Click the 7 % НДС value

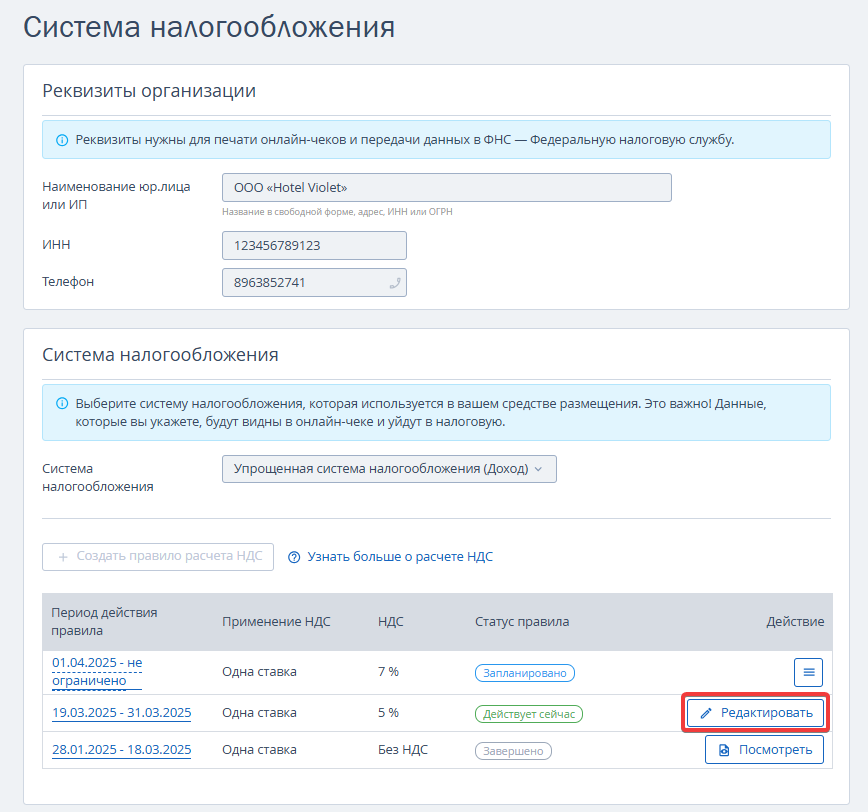[x=388, y=671]
